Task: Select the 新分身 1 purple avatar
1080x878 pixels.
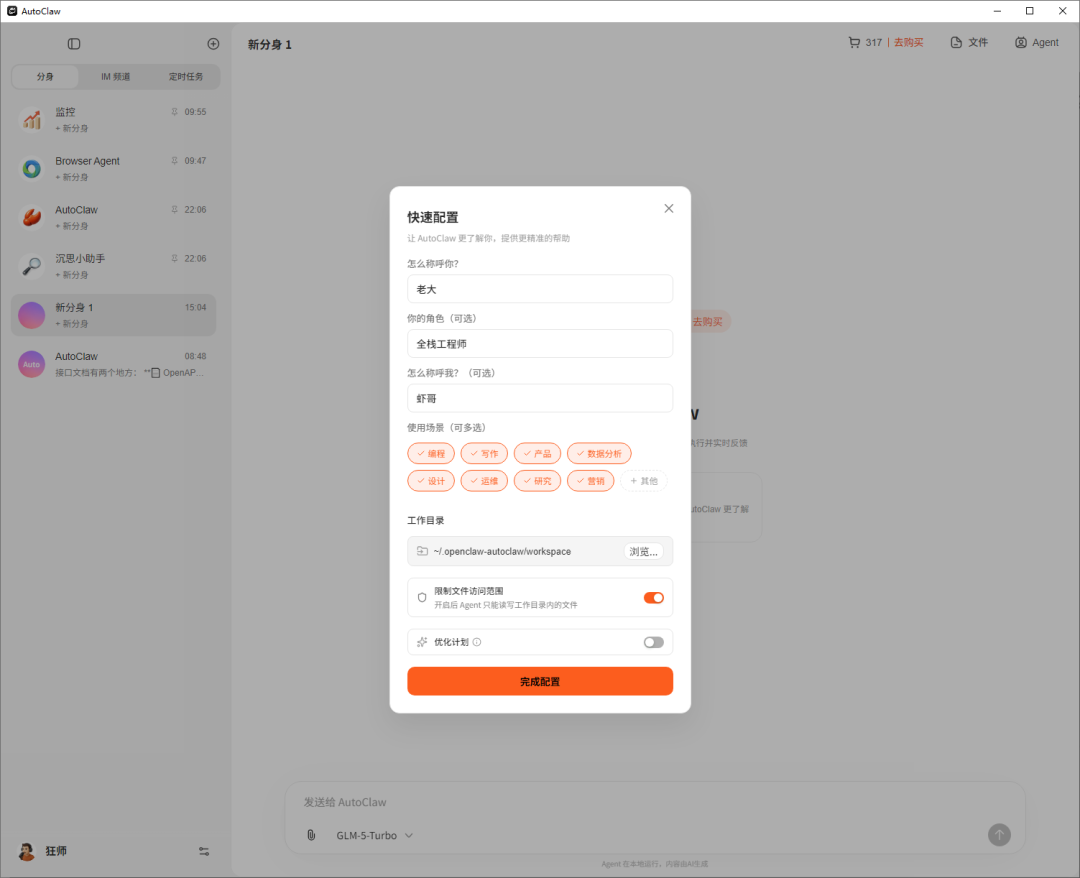Action: point(32,315)
